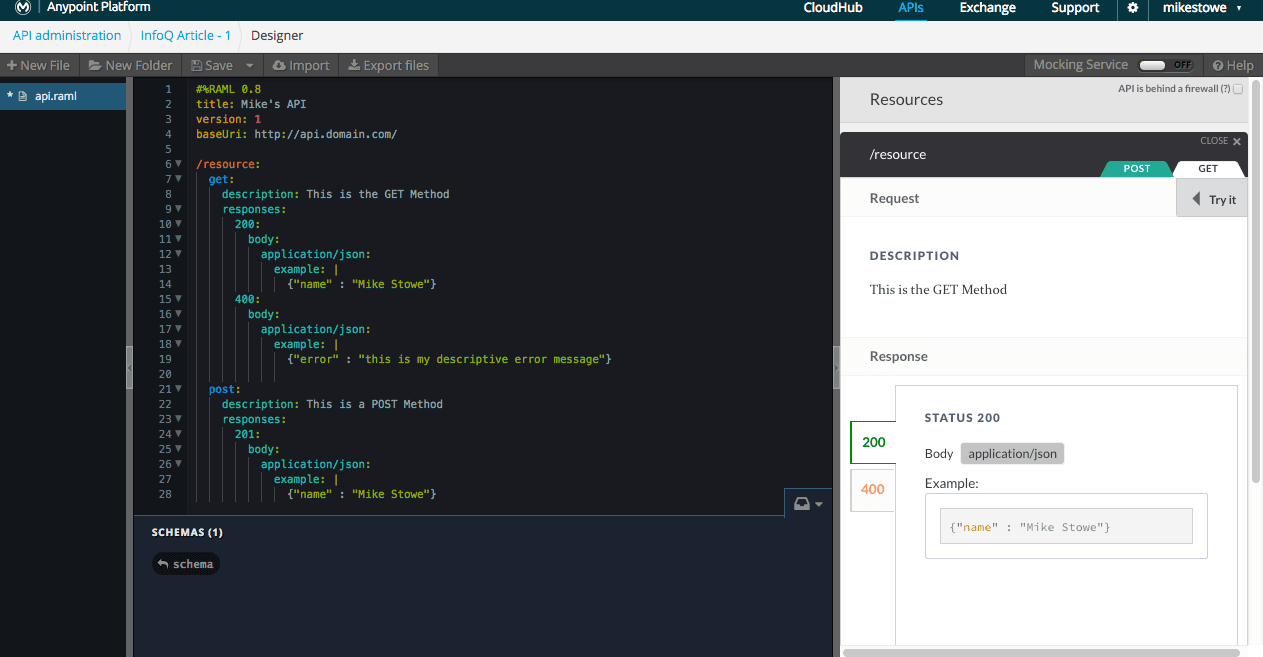Collapse the post: block at line 21
The image size is (1263, 657).
click(178, 389)
